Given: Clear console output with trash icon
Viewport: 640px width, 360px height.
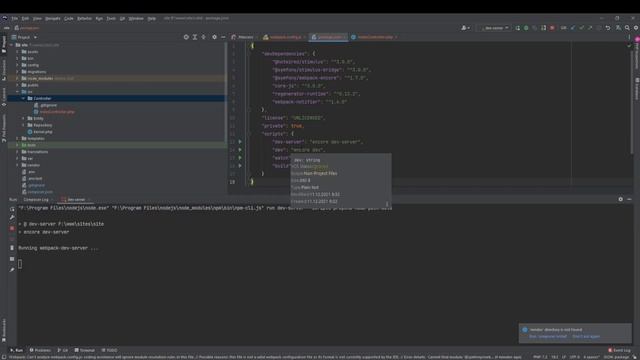Looking at the screenshot, I should [12, 248].
